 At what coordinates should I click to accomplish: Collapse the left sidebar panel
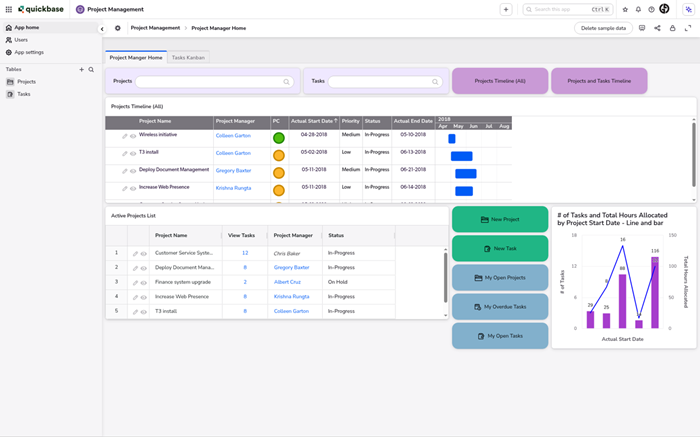point(102,29)
